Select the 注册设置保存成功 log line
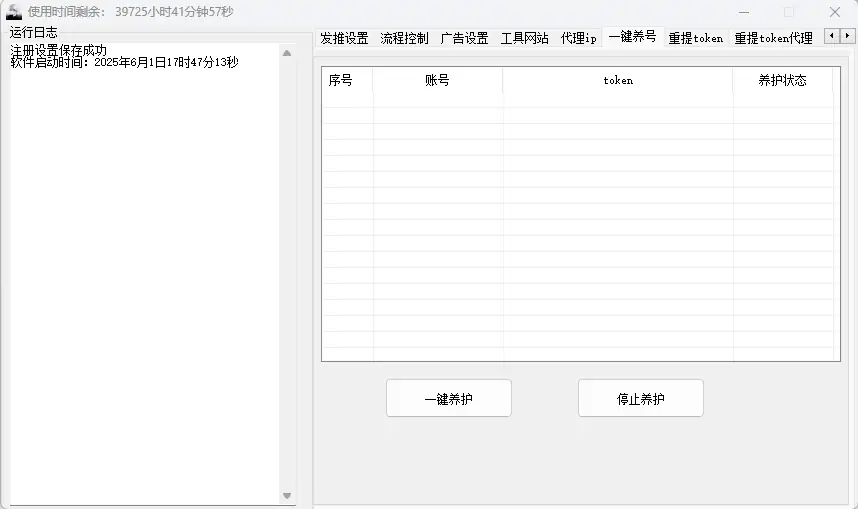This screenshot has height=509, width=858. click(x=59, y=50)
